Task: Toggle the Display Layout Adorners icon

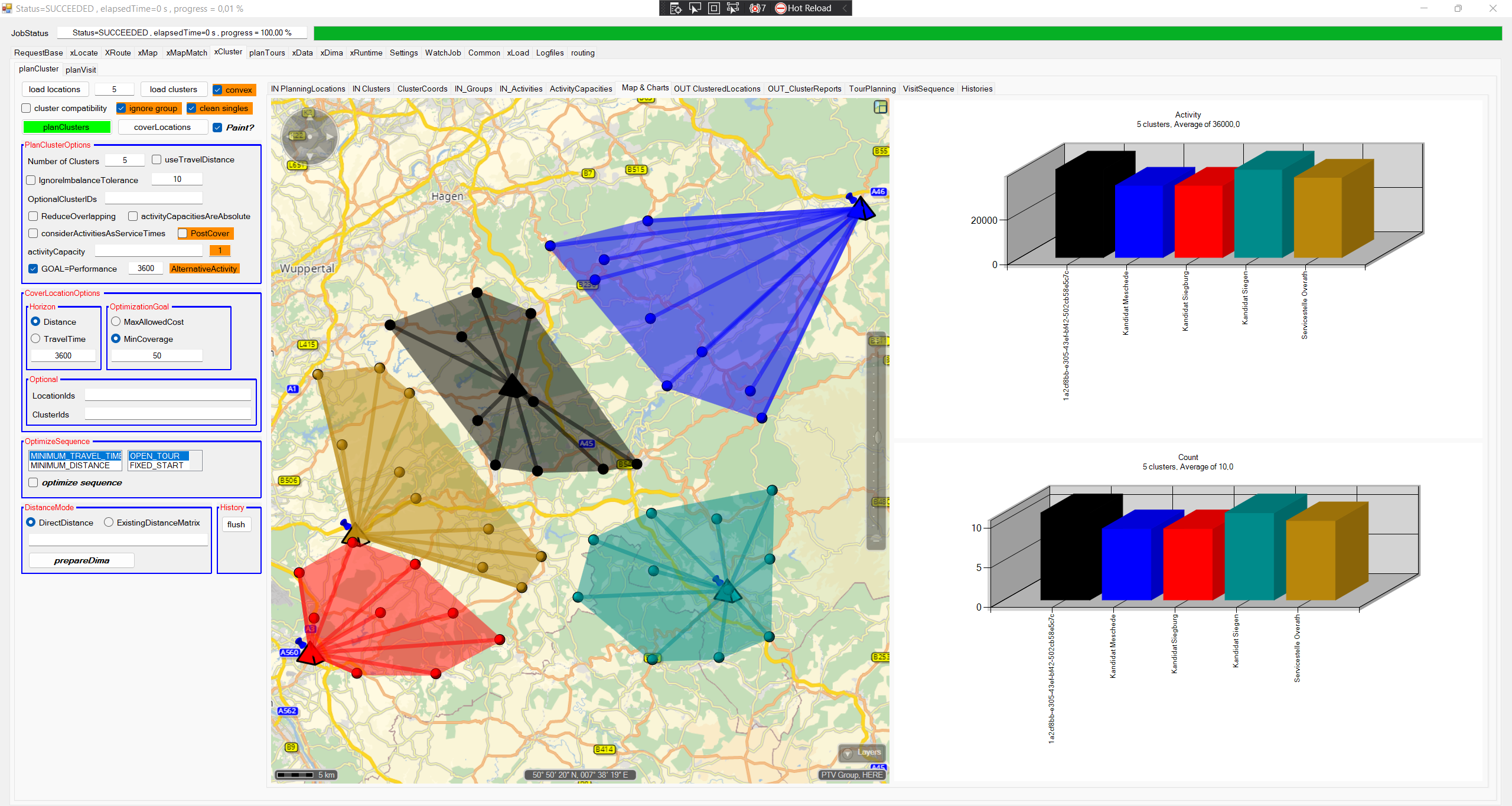Action: pyautogui.click(x=713, y=8)
